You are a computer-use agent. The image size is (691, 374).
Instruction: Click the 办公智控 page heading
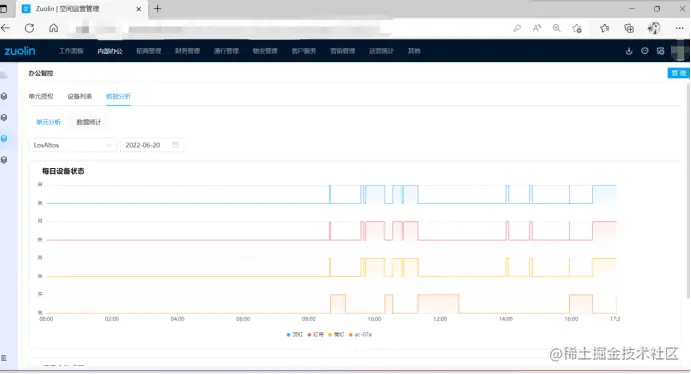(41, 73)
